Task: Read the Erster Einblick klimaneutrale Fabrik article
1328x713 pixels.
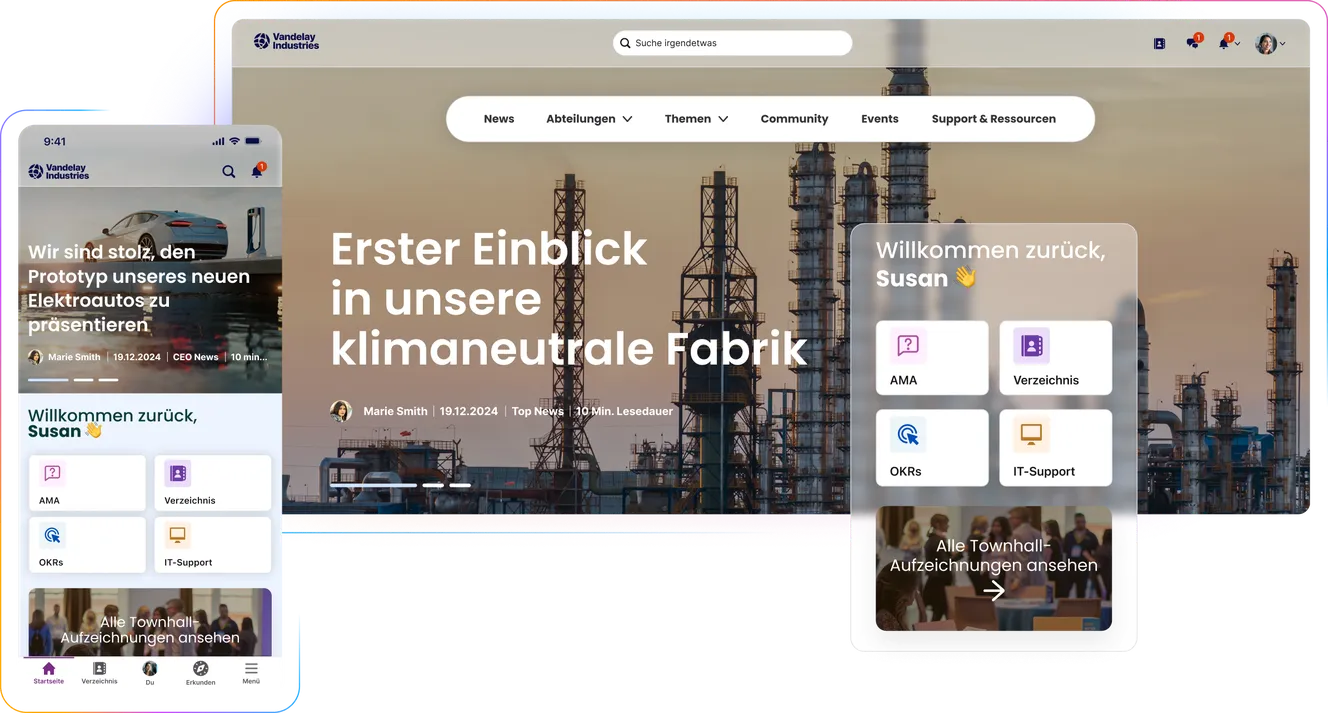Action: (568, 300)
